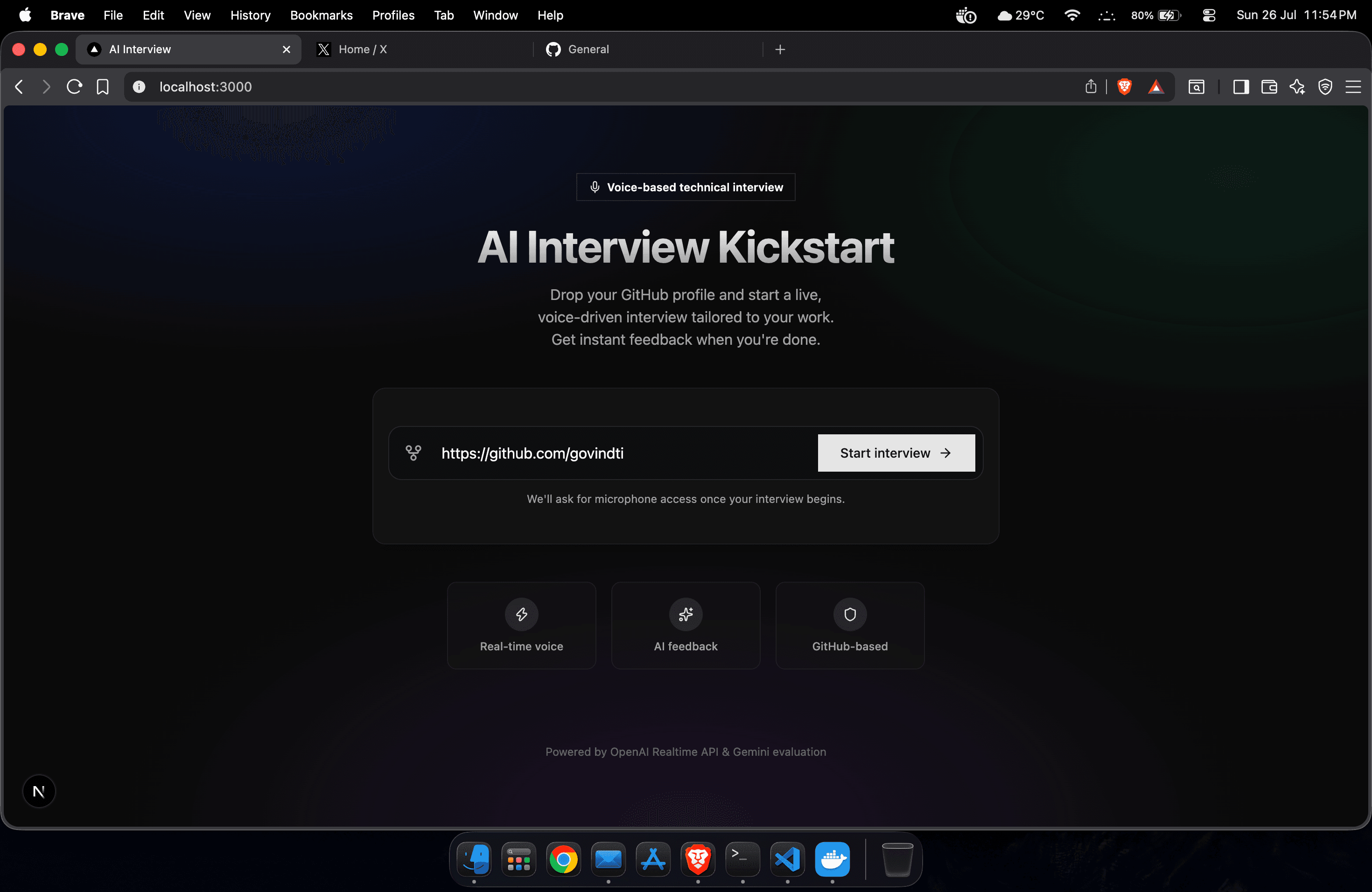
Task: Open Brave Wallet icon
Action: (1269, 87)
